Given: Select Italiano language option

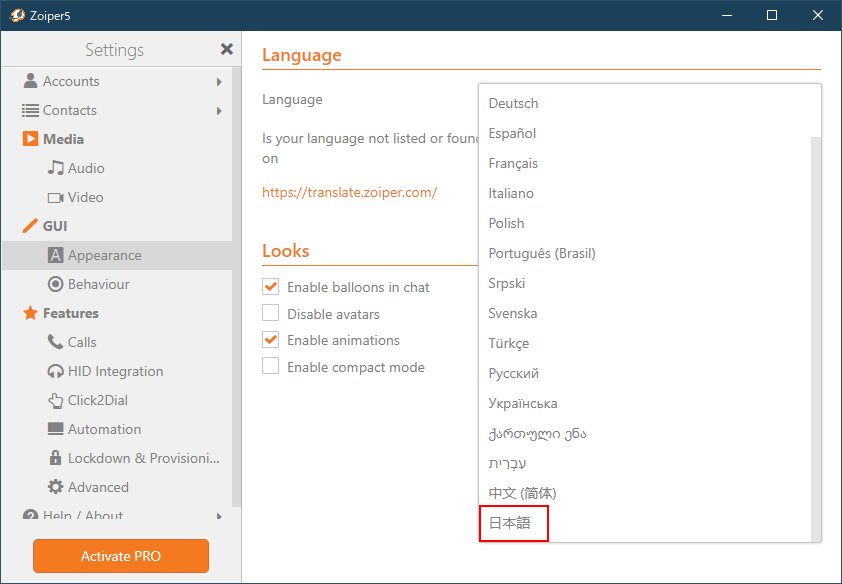Looking at the screenshot, I should (644, 193).
